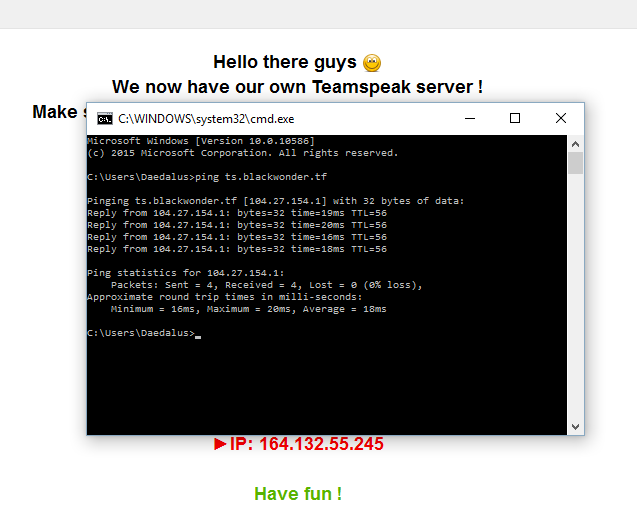Click the scrollbar up arrow in cmd
The height and width of the screenshot is (526, 637).
click(575, 144)
